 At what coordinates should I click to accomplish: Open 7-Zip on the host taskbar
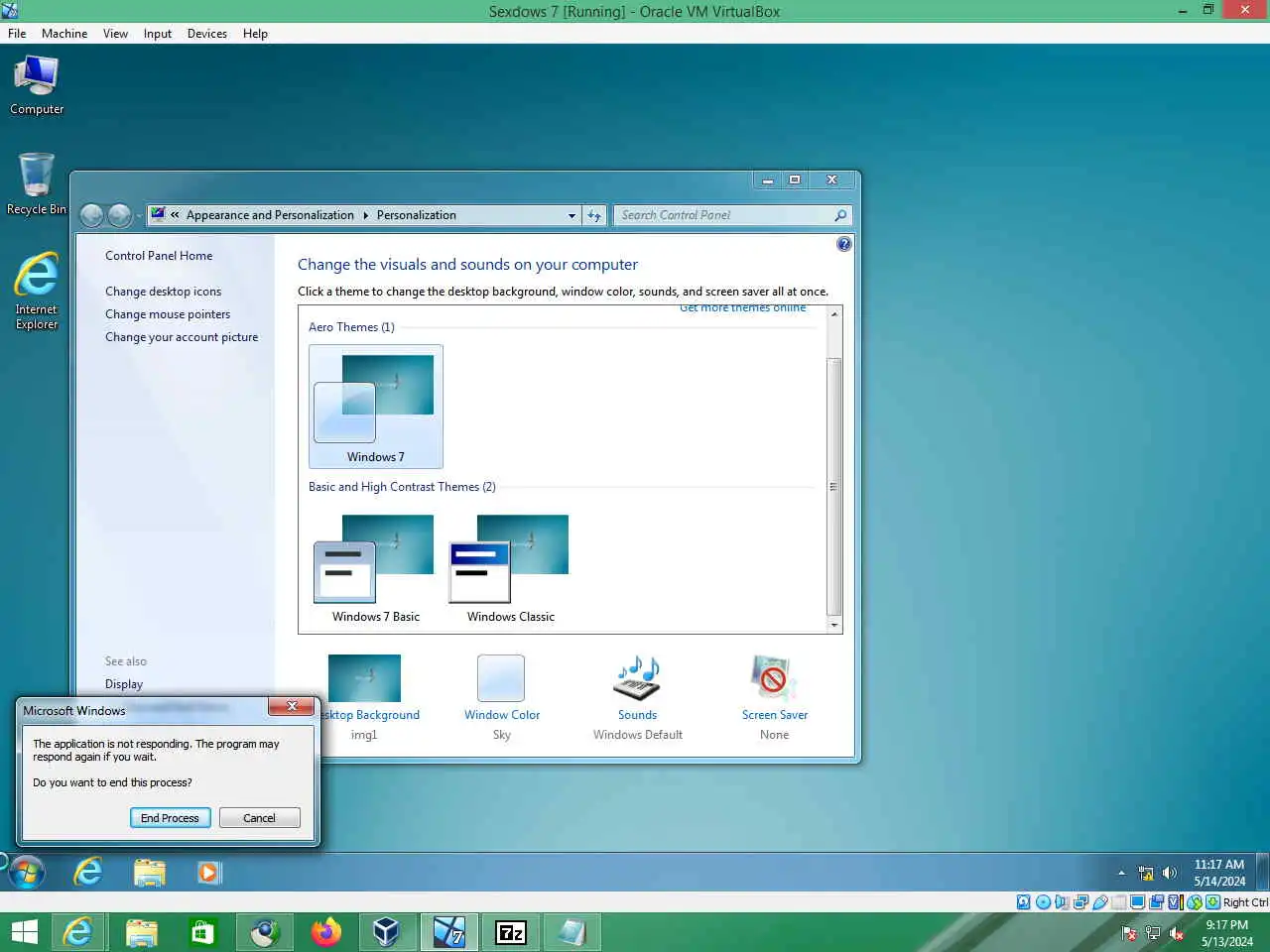(x=510, y=932)
